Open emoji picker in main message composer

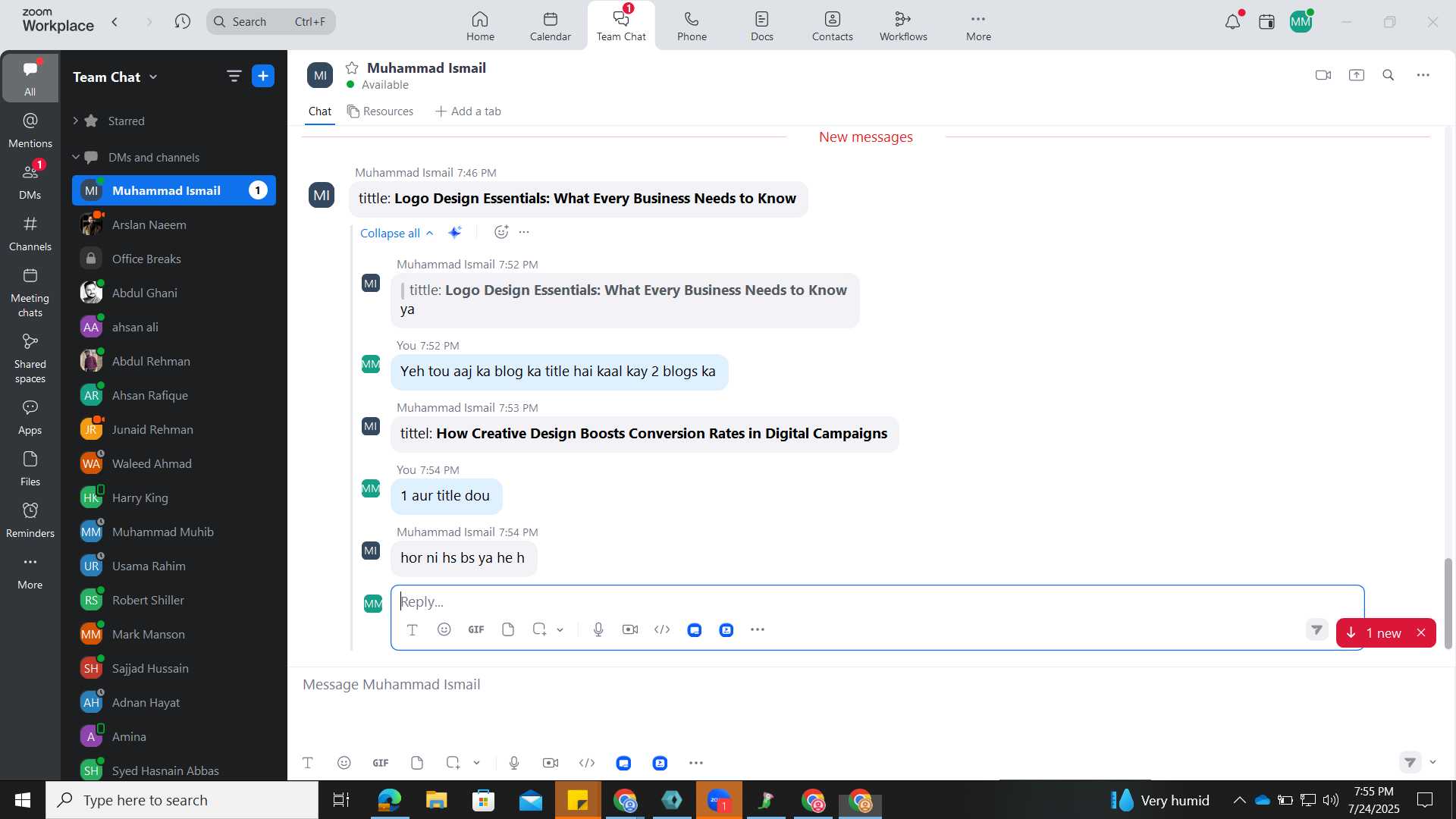pyautogui.click(x=344, y=763)
